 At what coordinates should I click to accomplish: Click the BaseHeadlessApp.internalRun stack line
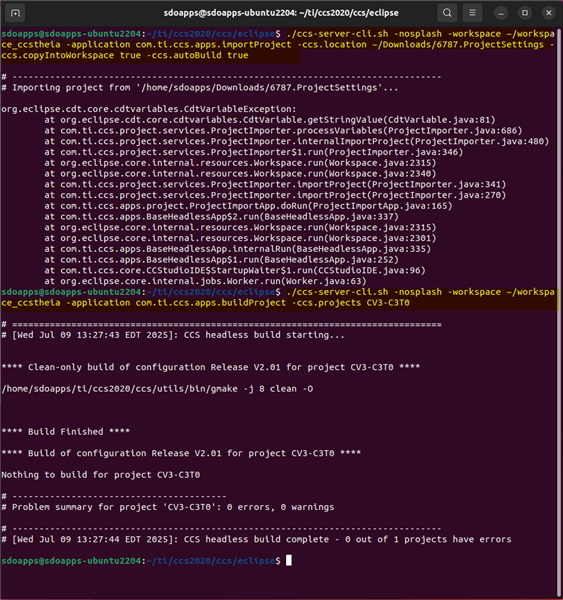click(x=237, y=249)
